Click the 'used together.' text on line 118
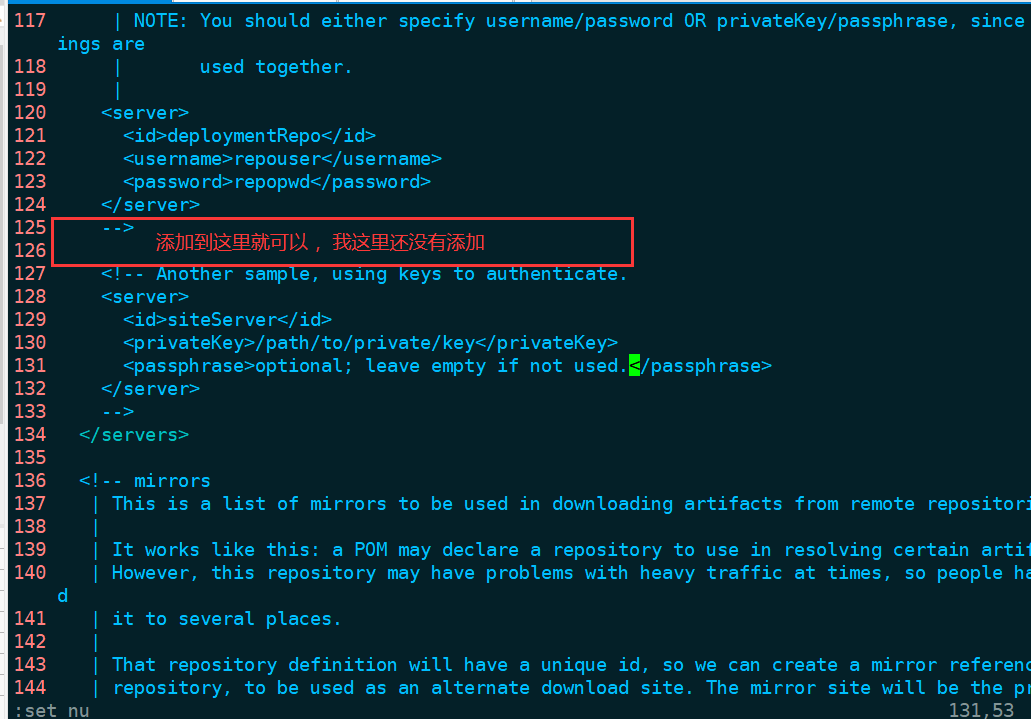This screenshot has width=1031, height=719. (276, 67)
